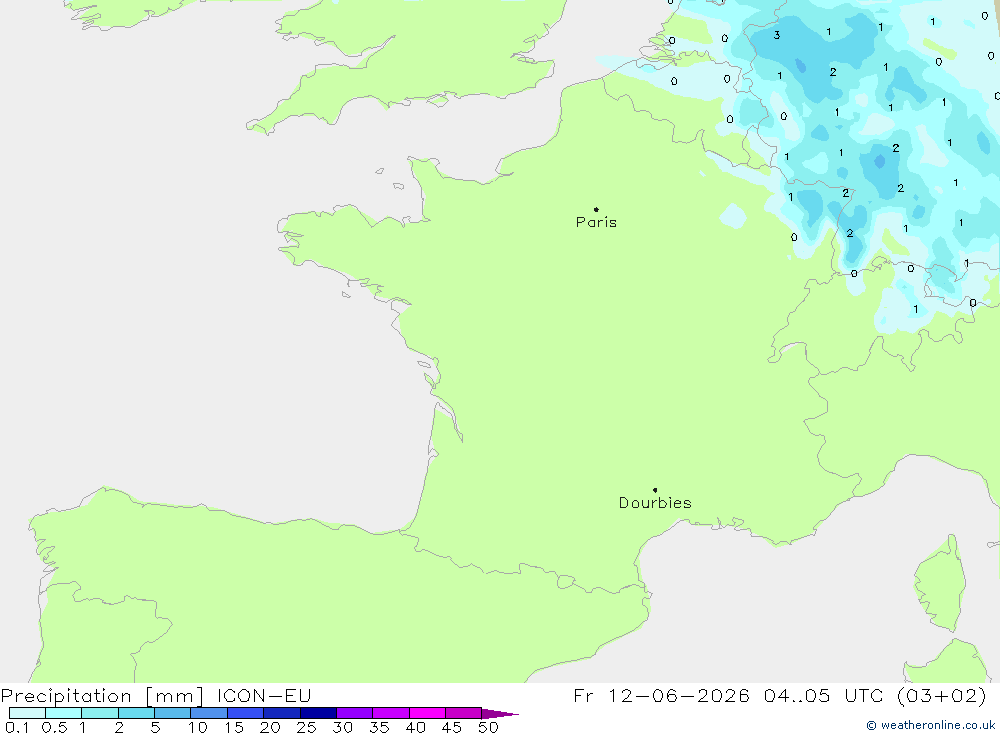This screenshot has height=733, width=1000.
Task: Select the Paris city dot marker
Action: coord(596,209)
